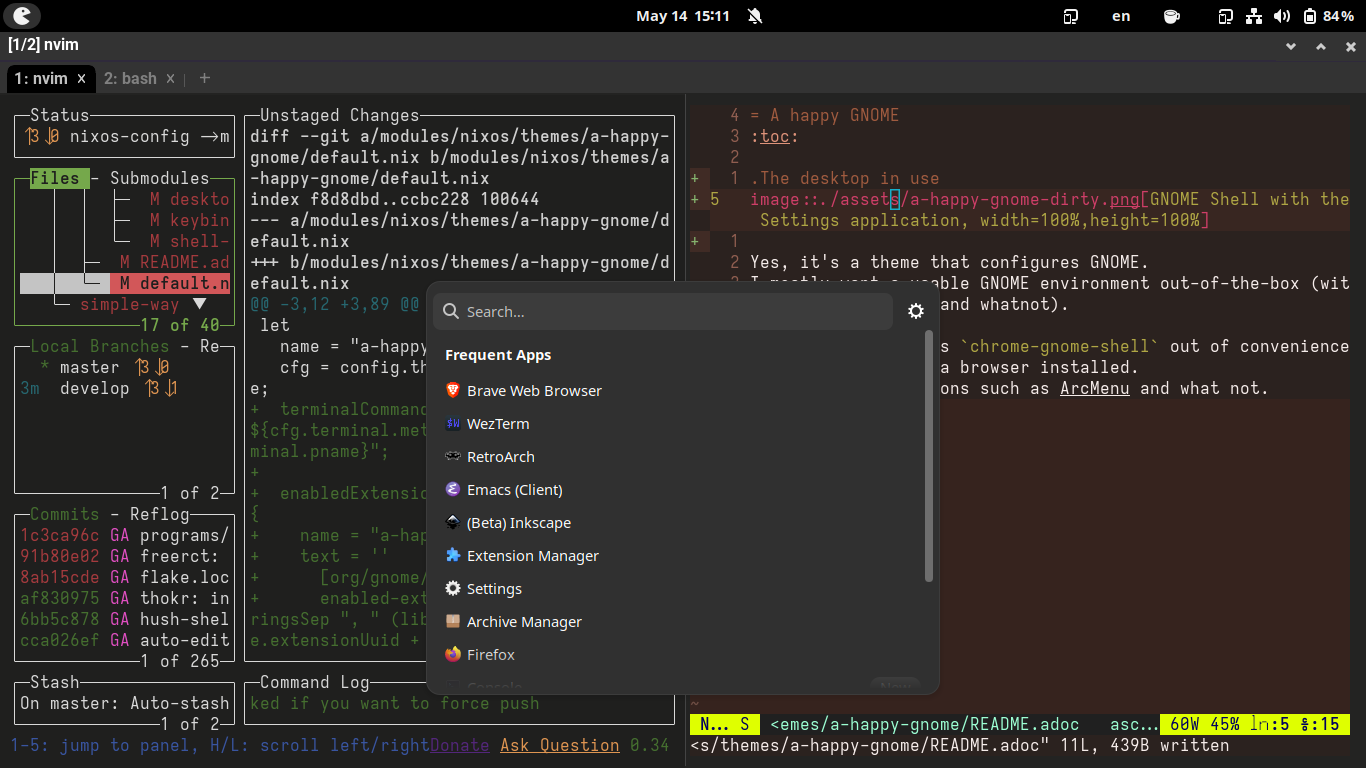Launch the (Beta) Inkscape app icon
The height and width of the screenshot is (768, 1366).
[x=453, y=522]
